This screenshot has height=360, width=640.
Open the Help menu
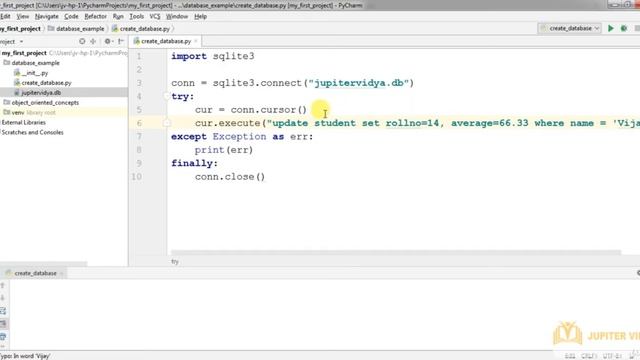coord(200,16)
